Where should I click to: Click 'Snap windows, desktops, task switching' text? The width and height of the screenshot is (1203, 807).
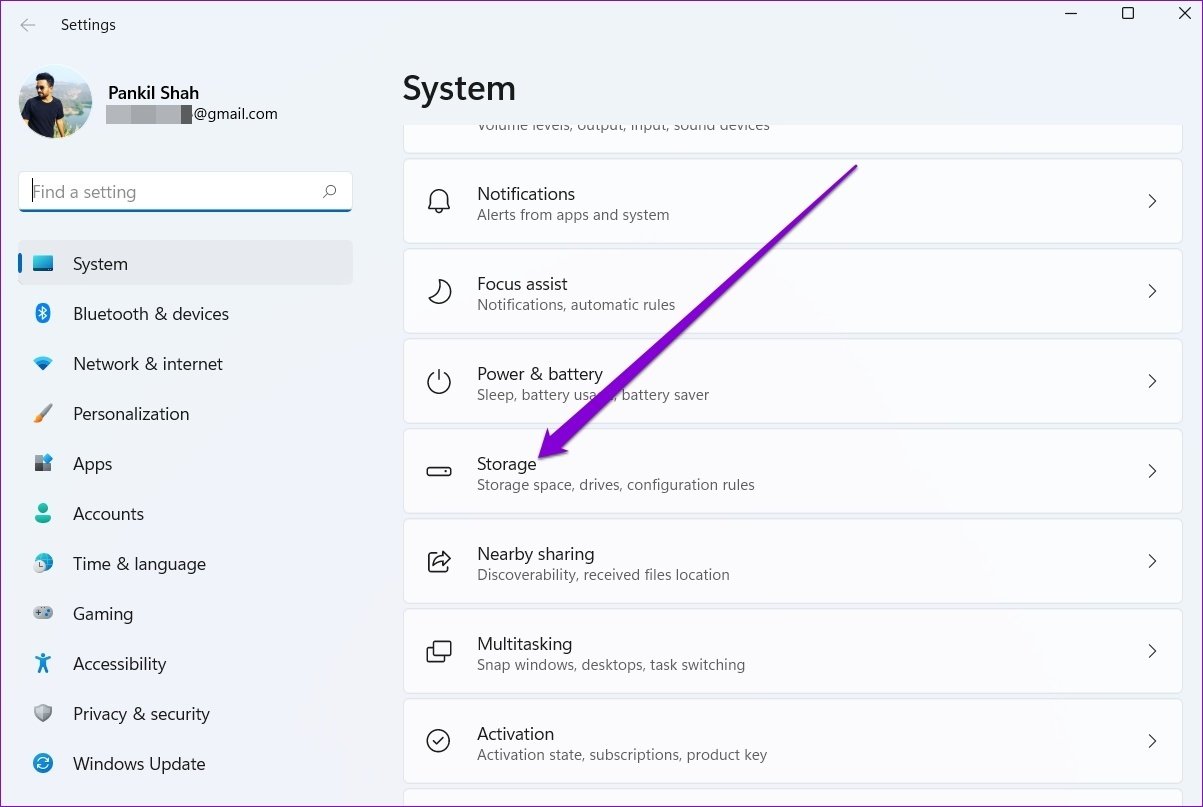click(611, 665)
